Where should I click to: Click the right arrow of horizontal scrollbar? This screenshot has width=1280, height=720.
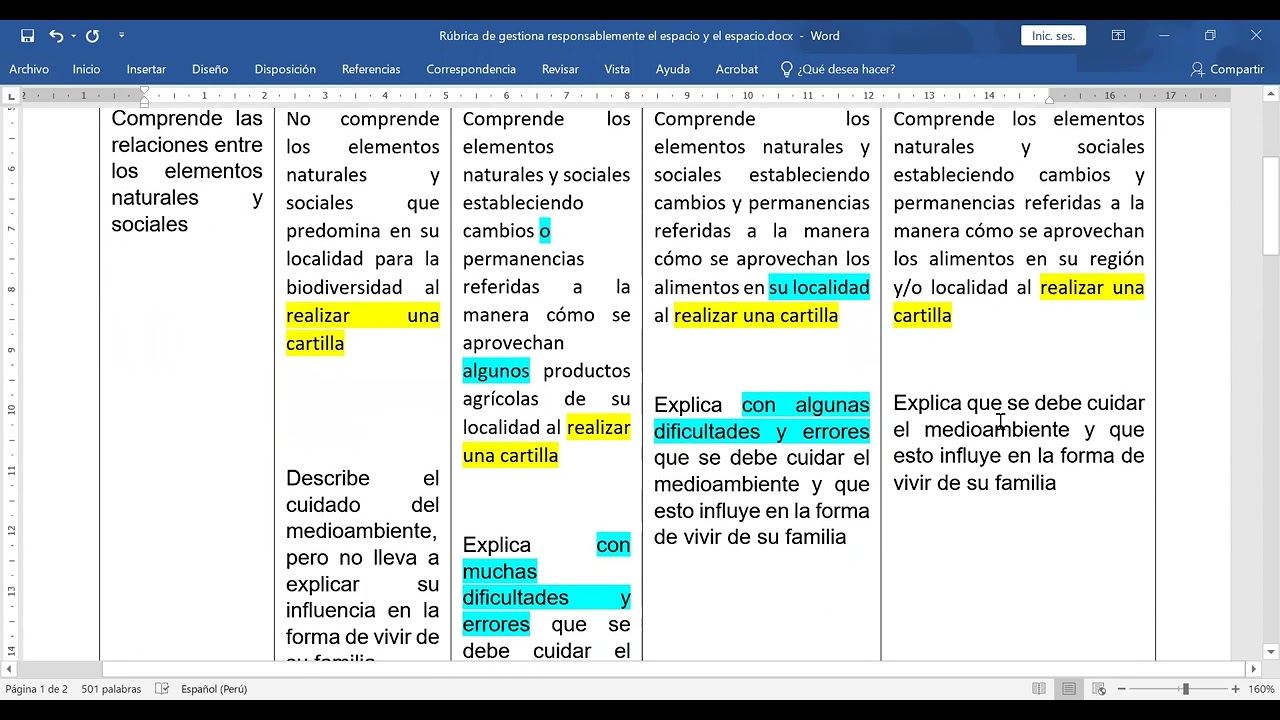1252,668
